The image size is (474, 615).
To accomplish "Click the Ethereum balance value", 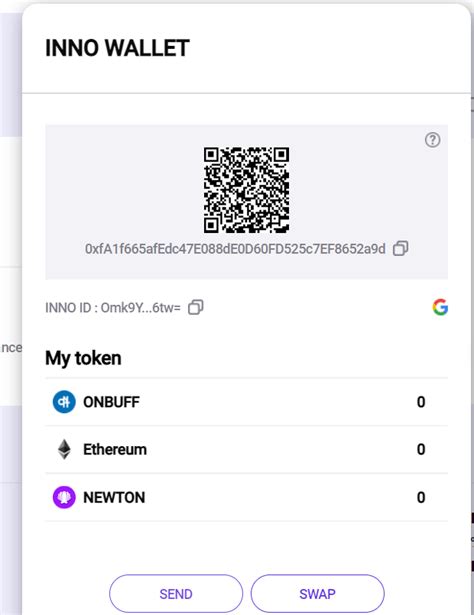I will [x=421, y=449].
